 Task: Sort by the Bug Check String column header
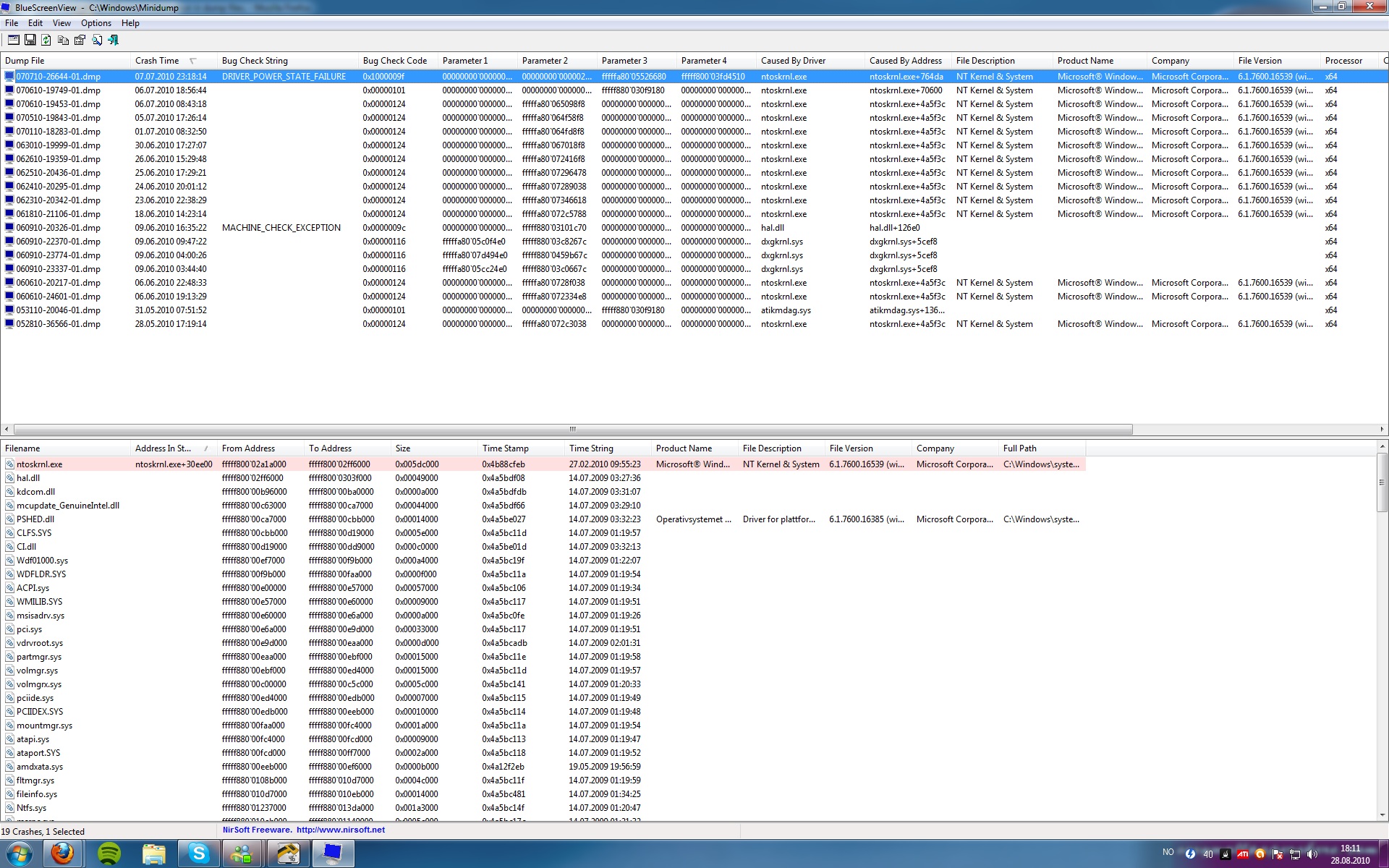coord(287,61)
